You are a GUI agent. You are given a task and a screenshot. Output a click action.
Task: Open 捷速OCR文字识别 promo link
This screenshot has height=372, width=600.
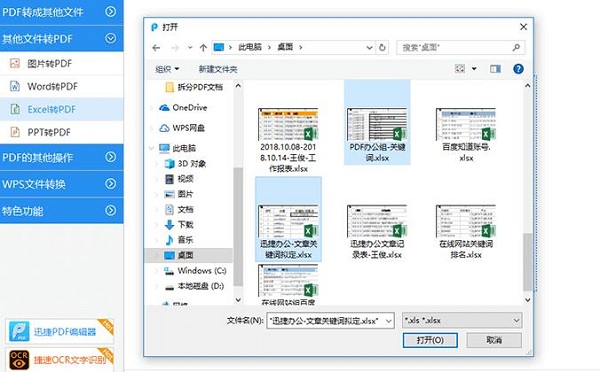60,359
